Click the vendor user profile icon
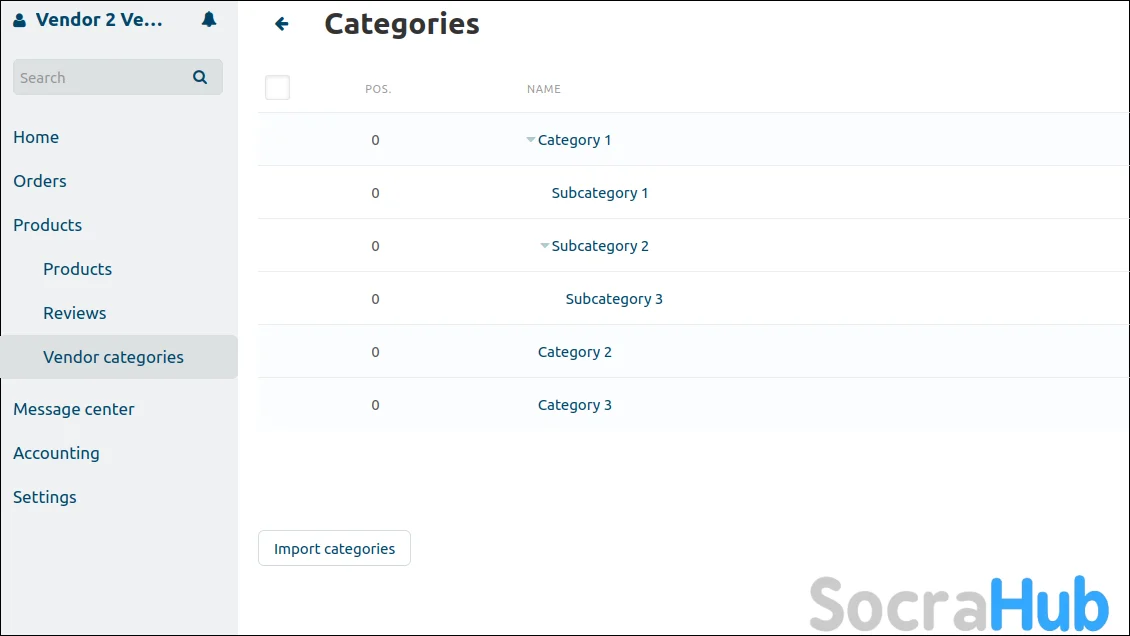 click(x=20, y=20)
